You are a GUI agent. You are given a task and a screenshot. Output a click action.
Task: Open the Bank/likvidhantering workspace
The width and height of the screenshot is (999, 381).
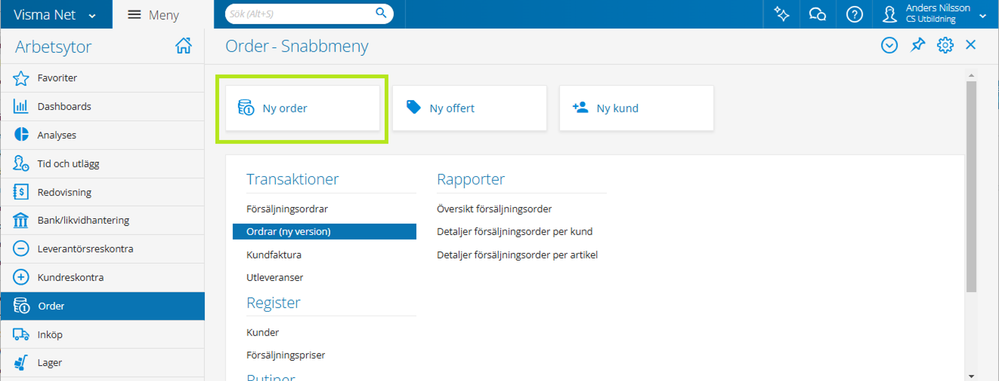(x=103, y=220)
